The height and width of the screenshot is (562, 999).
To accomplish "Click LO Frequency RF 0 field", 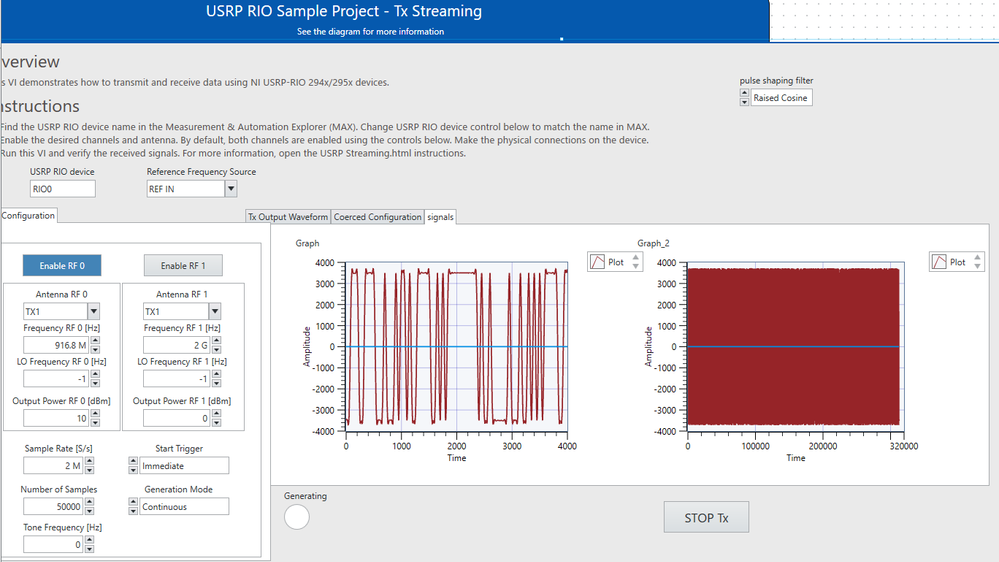I will coord(56,378).
